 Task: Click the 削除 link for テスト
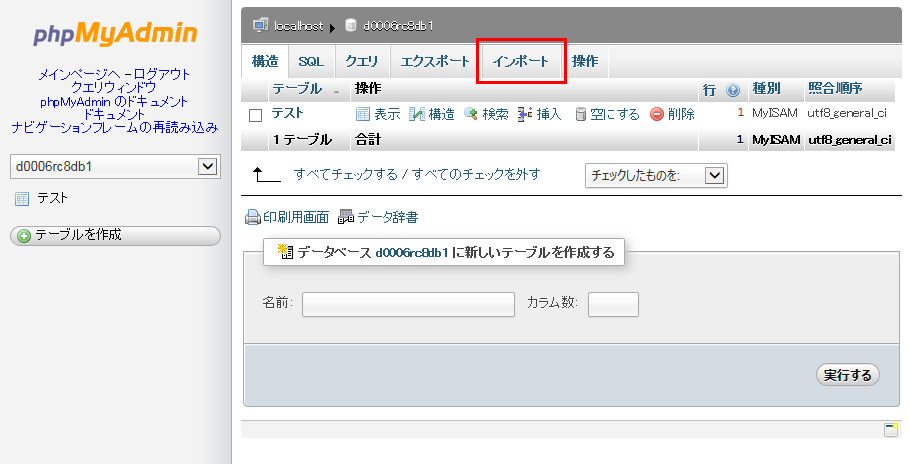681,114
